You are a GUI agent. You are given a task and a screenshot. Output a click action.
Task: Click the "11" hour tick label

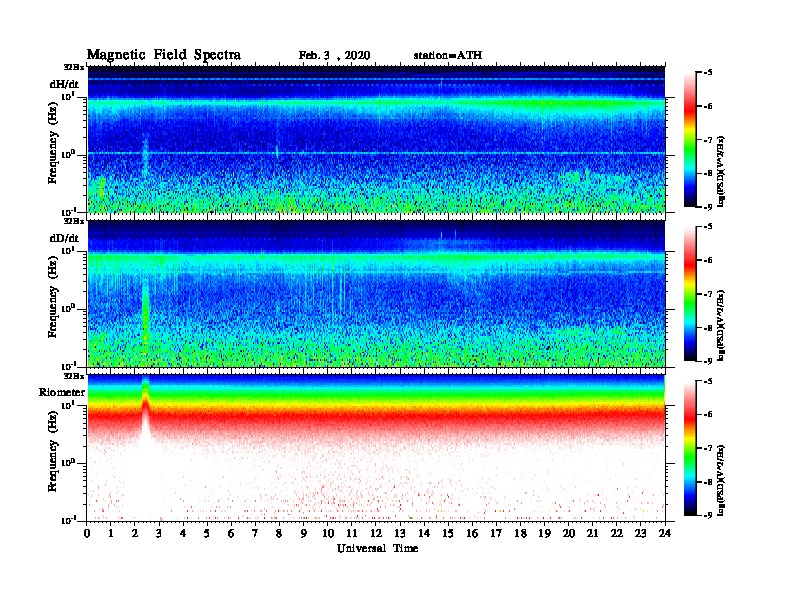[352, 533]
